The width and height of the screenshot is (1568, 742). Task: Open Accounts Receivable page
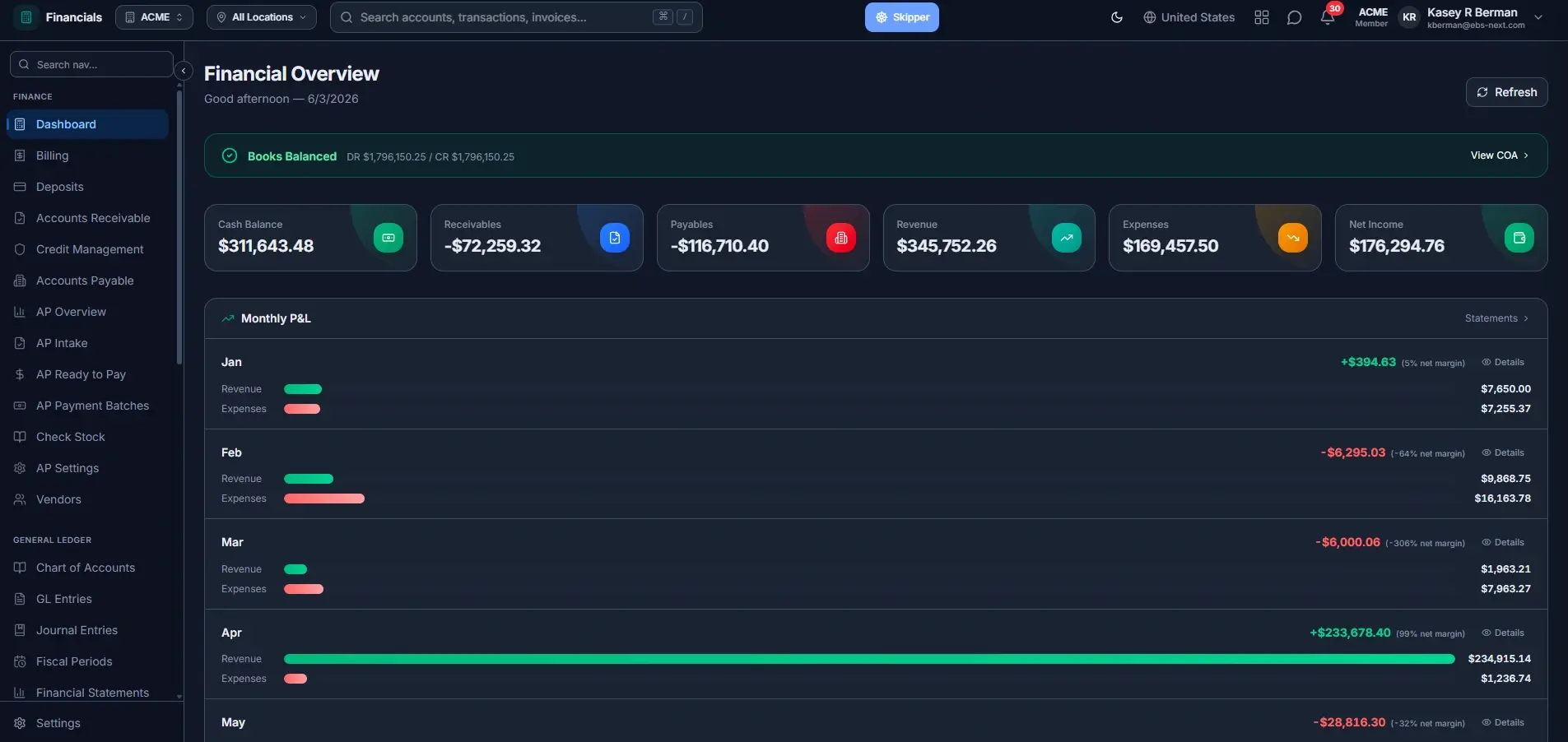click(x=88, y=218)
